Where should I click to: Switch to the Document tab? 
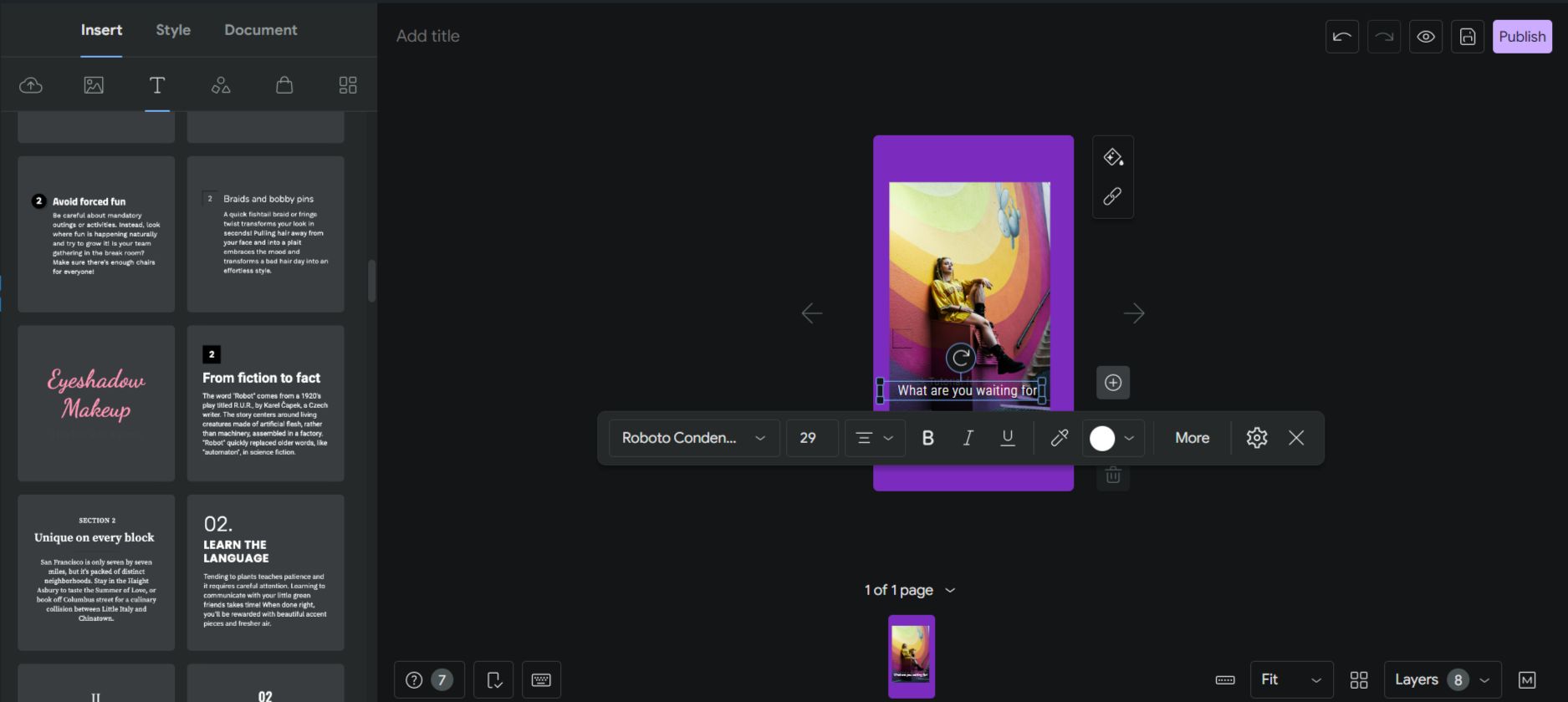pos(261,30)
